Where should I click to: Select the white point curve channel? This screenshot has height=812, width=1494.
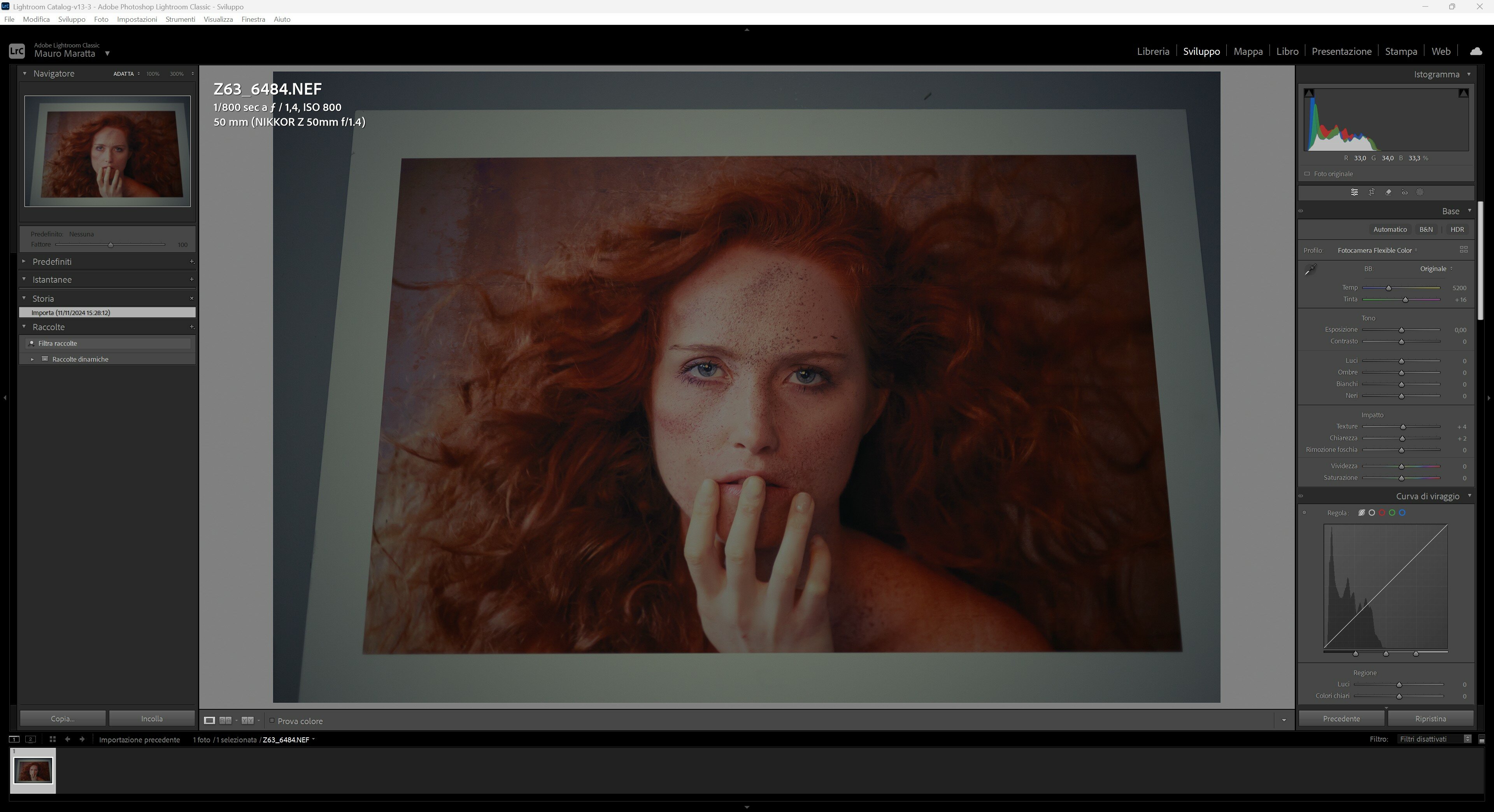pos(1371,513)
